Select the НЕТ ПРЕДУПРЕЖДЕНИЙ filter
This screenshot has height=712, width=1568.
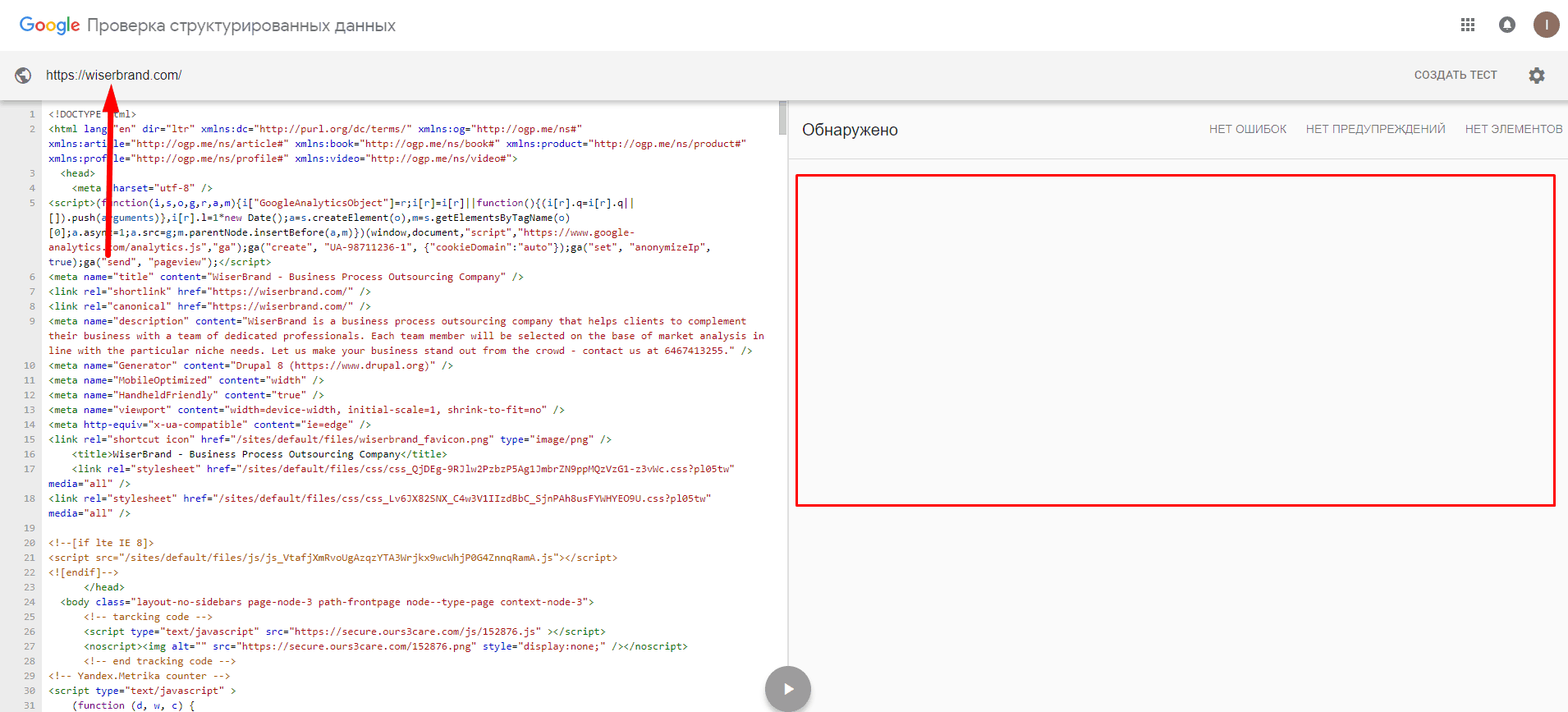point(1375,129)
